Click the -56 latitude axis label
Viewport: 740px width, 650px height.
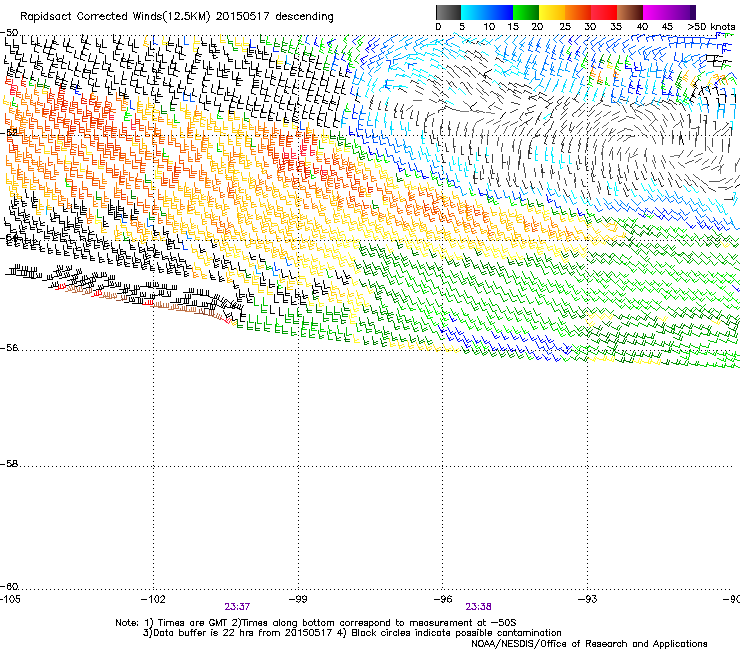[x=9, y=348]
